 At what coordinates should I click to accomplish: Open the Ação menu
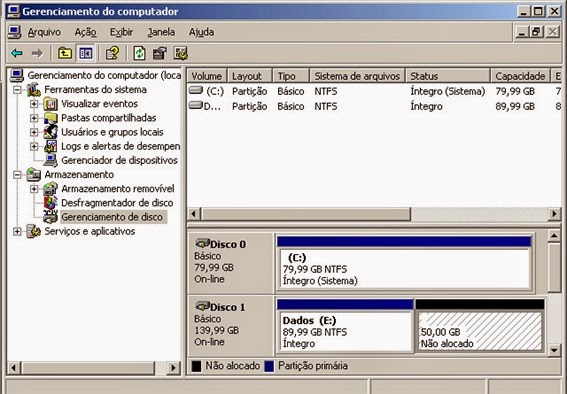pyautogui.click(x=85, y=32)
